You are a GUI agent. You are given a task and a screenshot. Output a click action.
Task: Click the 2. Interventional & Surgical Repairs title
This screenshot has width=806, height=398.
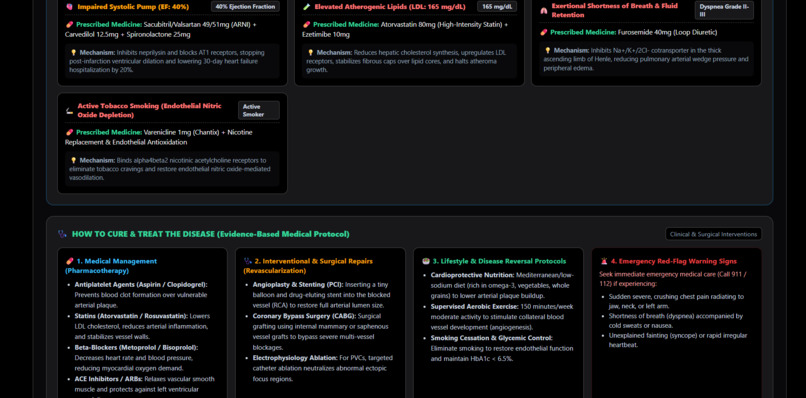click(308, 266)
